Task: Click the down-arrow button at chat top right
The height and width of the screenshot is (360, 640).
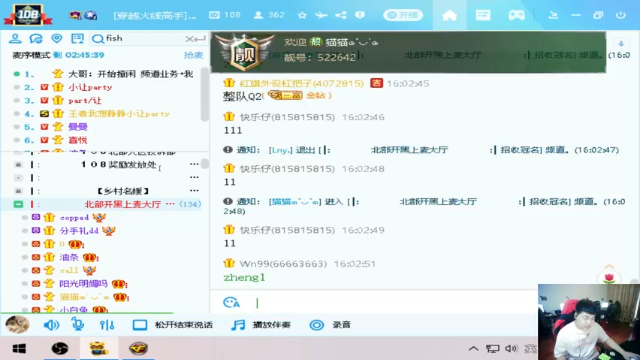Action: [620, 44]
